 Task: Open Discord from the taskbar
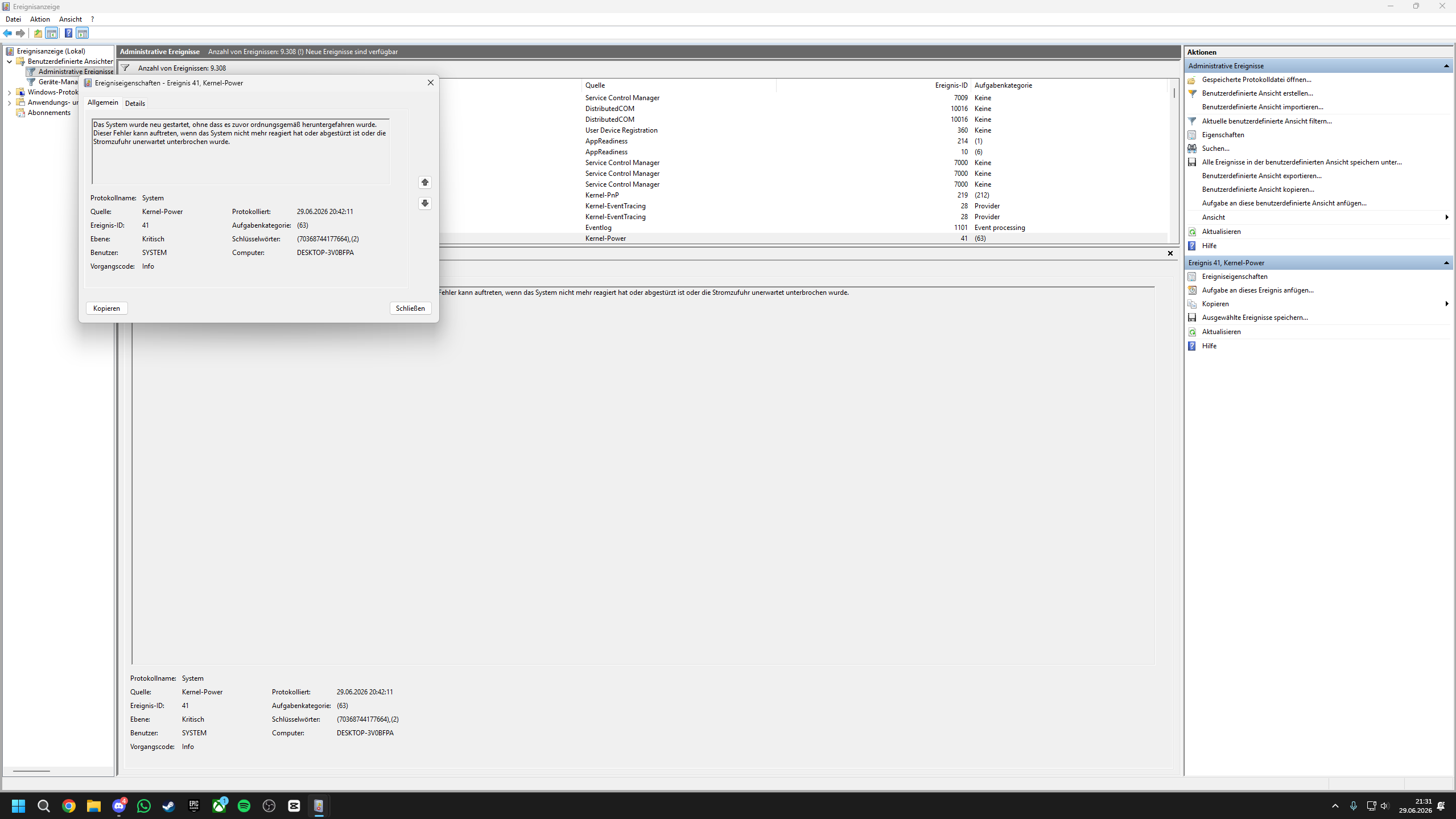(x=119, y=805)
